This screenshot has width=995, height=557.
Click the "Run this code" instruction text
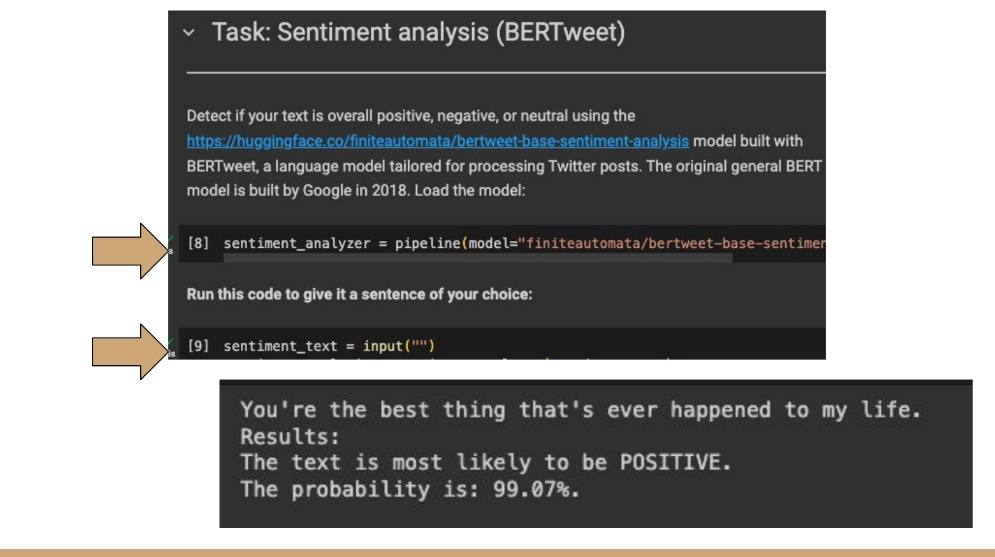(359, 294)
